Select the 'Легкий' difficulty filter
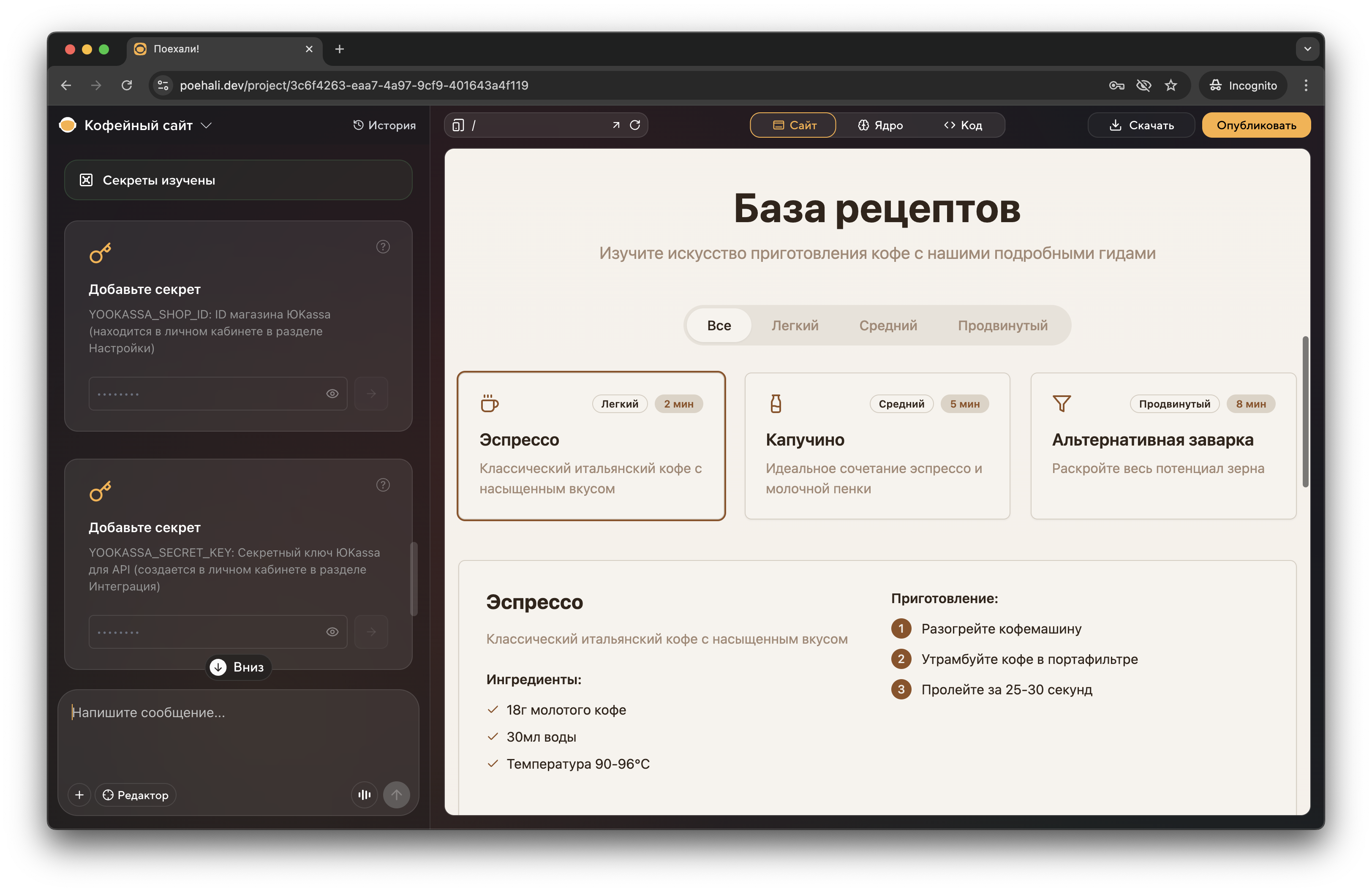 (x=795, y=326)
